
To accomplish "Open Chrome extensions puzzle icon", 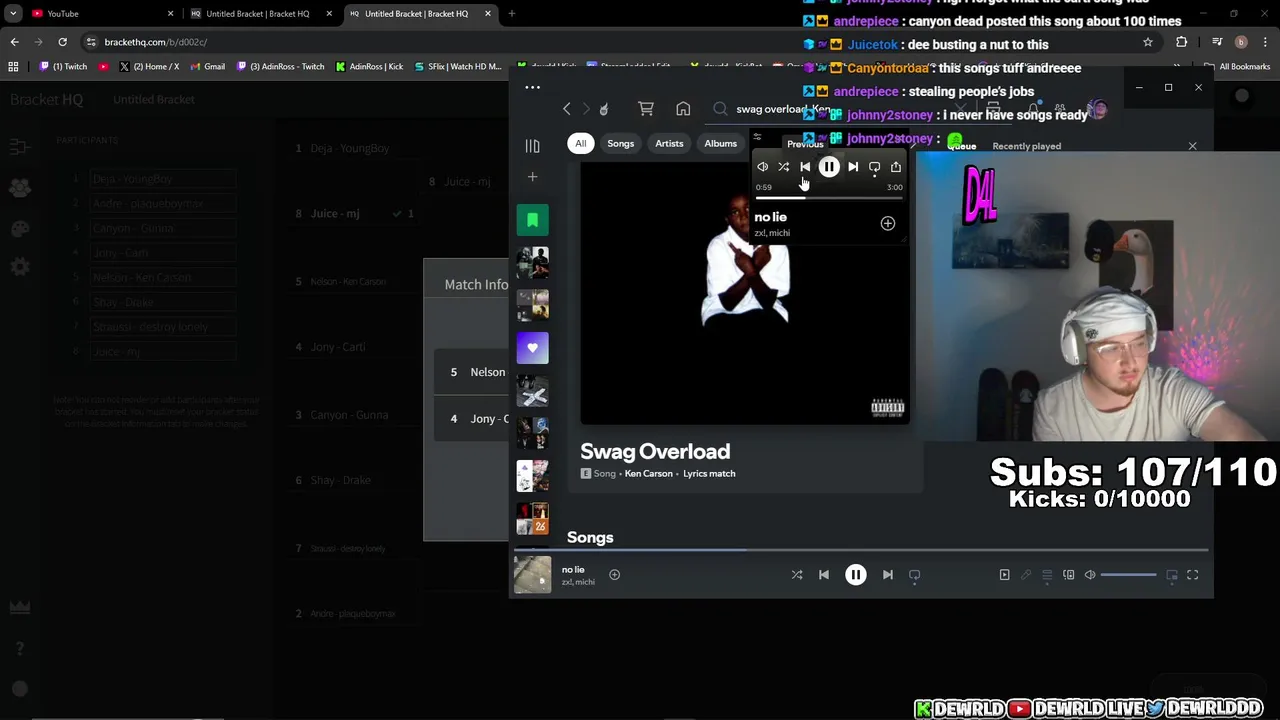I will point(1182,42).
